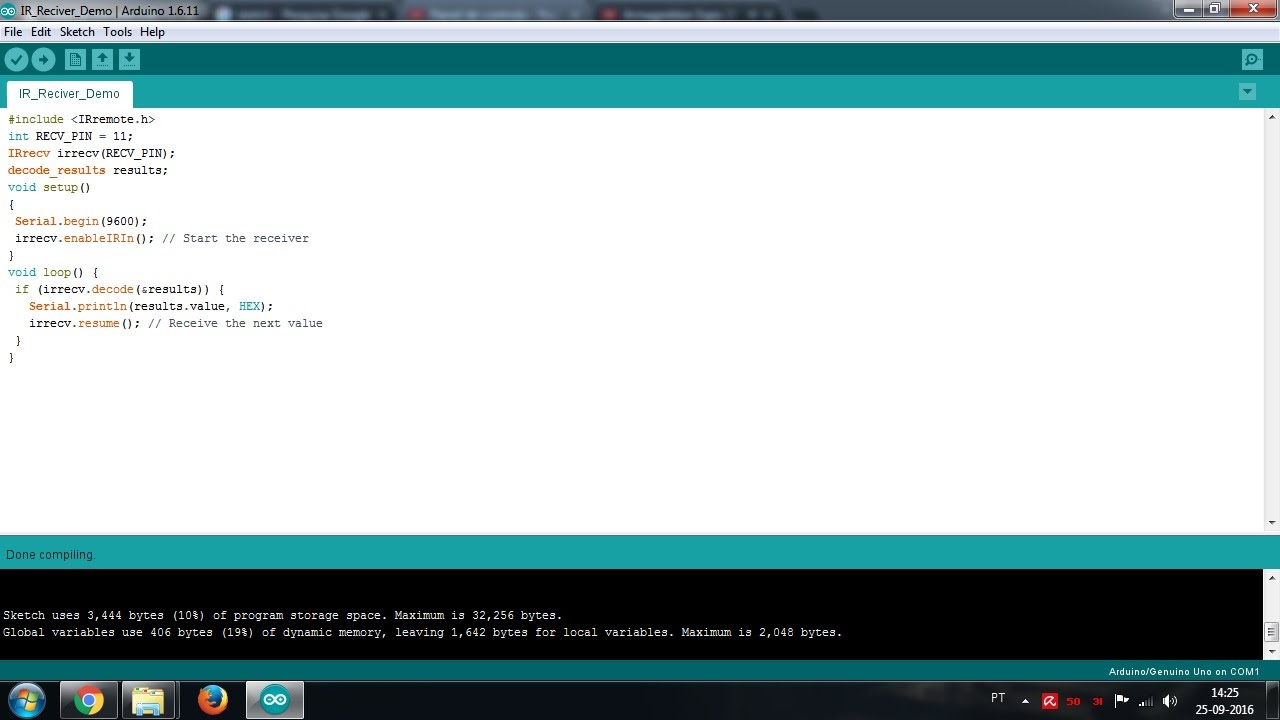1280x720 pixels.
Task: Click the 'Global variables use 406 bytes' line
Action: (x=423, y=632)
